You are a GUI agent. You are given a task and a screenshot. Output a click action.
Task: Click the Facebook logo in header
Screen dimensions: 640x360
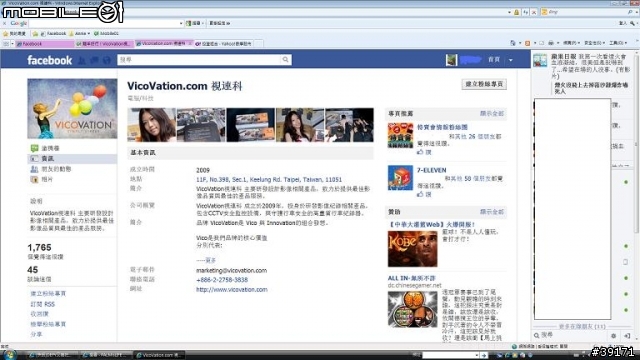[49, 60]
